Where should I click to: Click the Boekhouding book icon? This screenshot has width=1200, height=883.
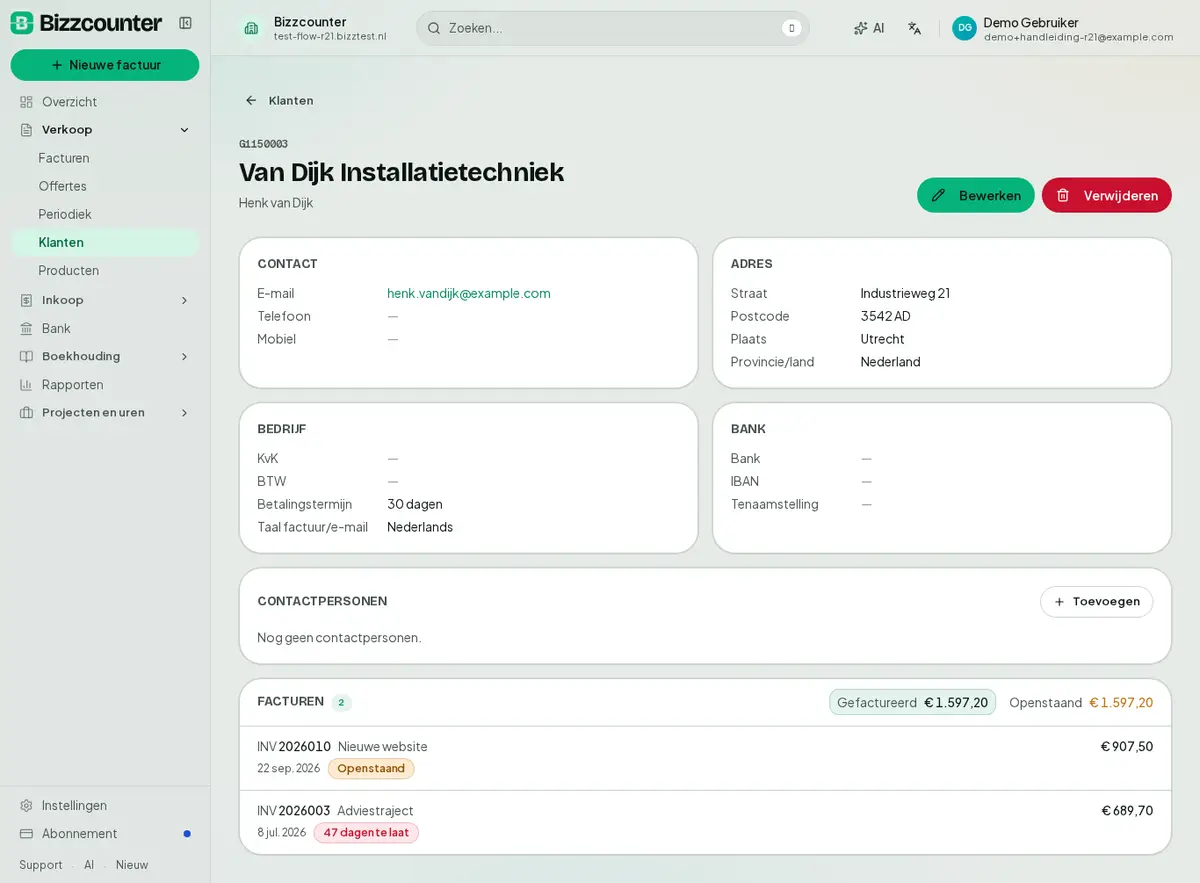(26, 356)
